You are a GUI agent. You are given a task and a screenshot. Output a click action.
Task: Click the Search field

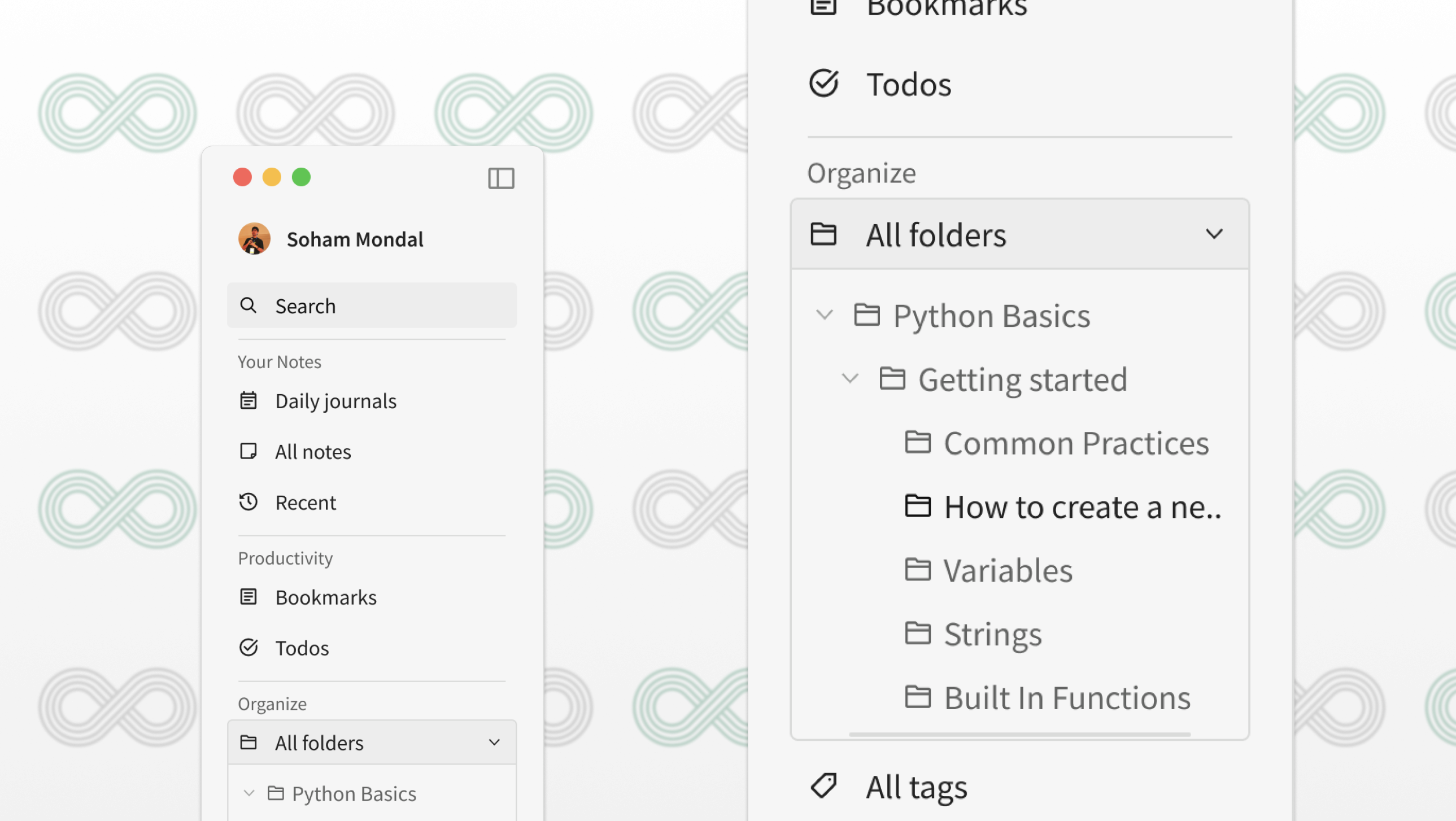click(x=372, y=305)
